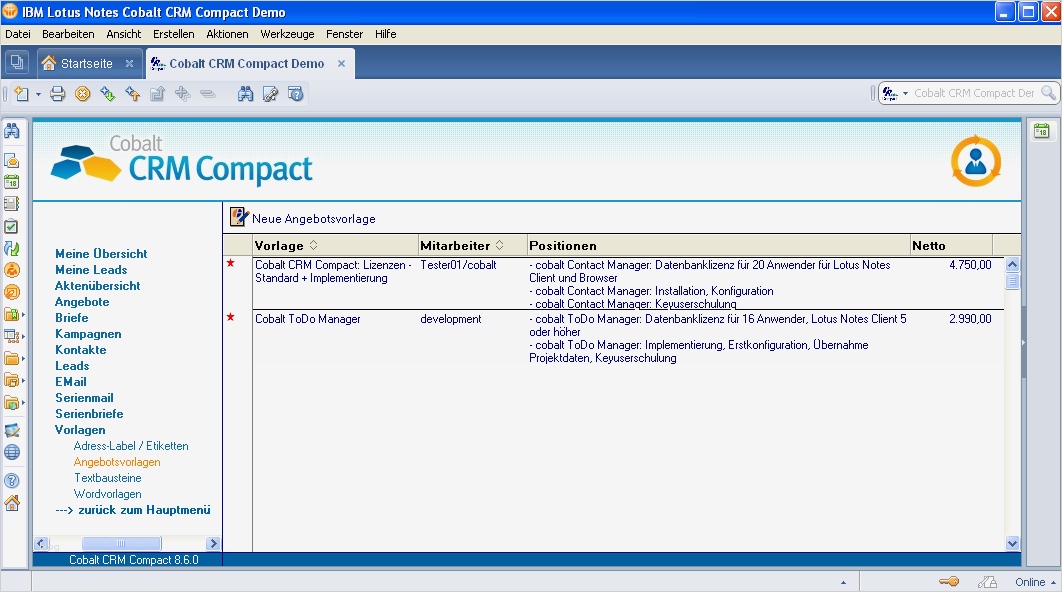Image resolution: width=1062 pixels, height=592 pixels.
Task: Select Wordvorlagen under Vorlagen
Action: point(108,494)
